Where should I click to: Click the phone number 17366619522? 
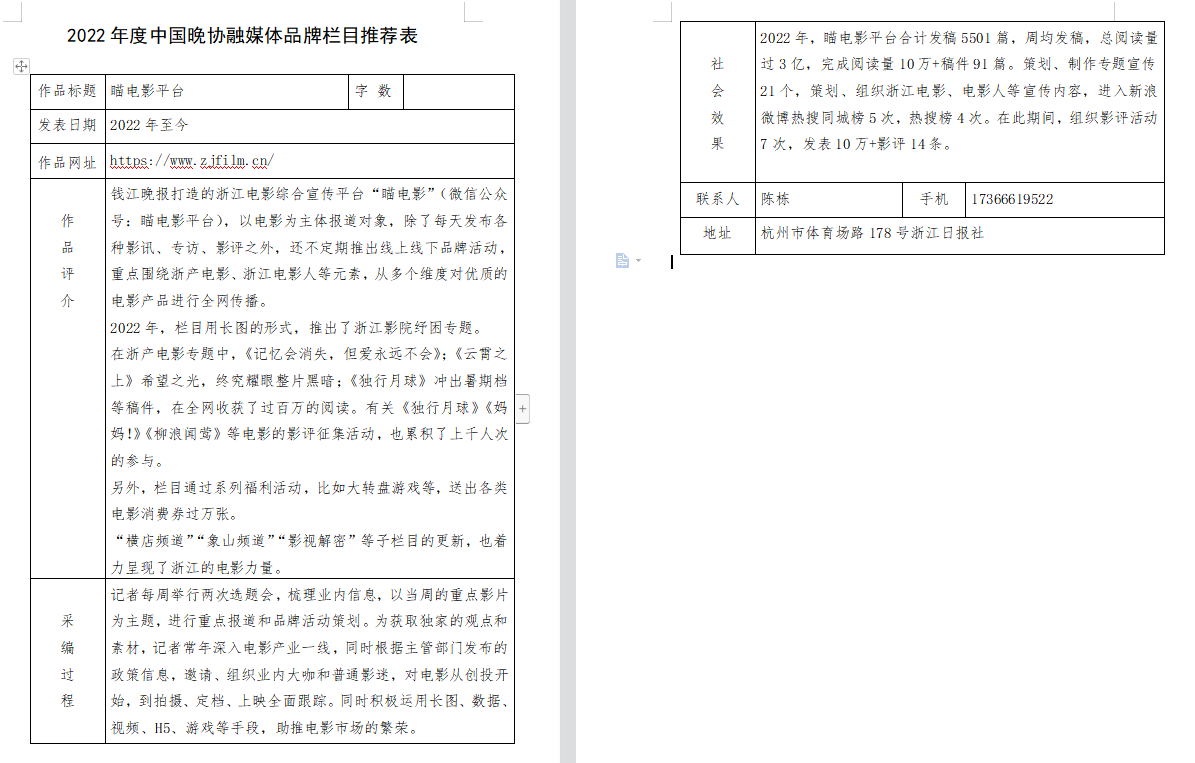(x=1012, y=200)
